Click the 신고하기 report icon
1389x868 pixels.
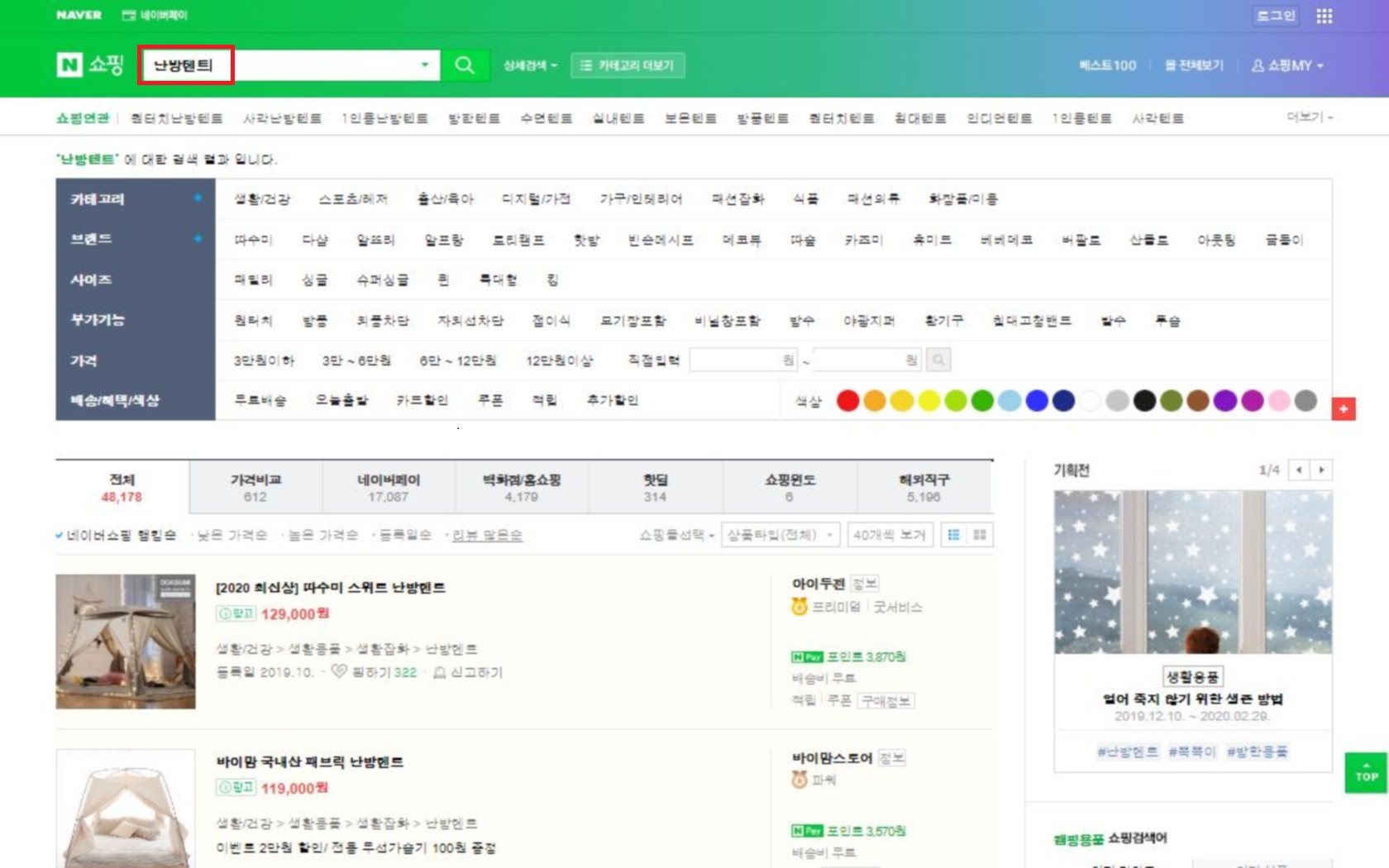[439, 672]
